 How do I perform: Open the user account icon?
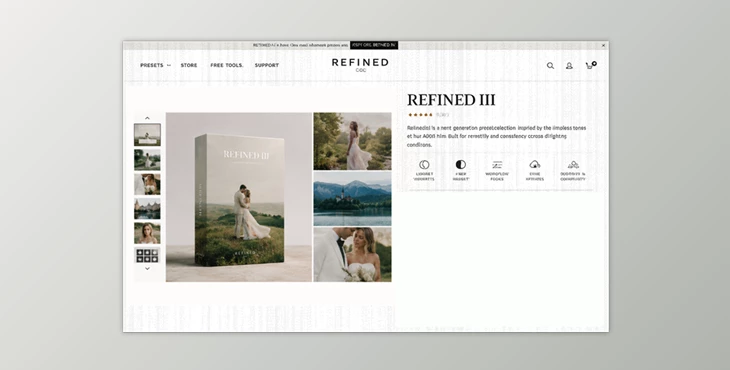click(569, 66)
